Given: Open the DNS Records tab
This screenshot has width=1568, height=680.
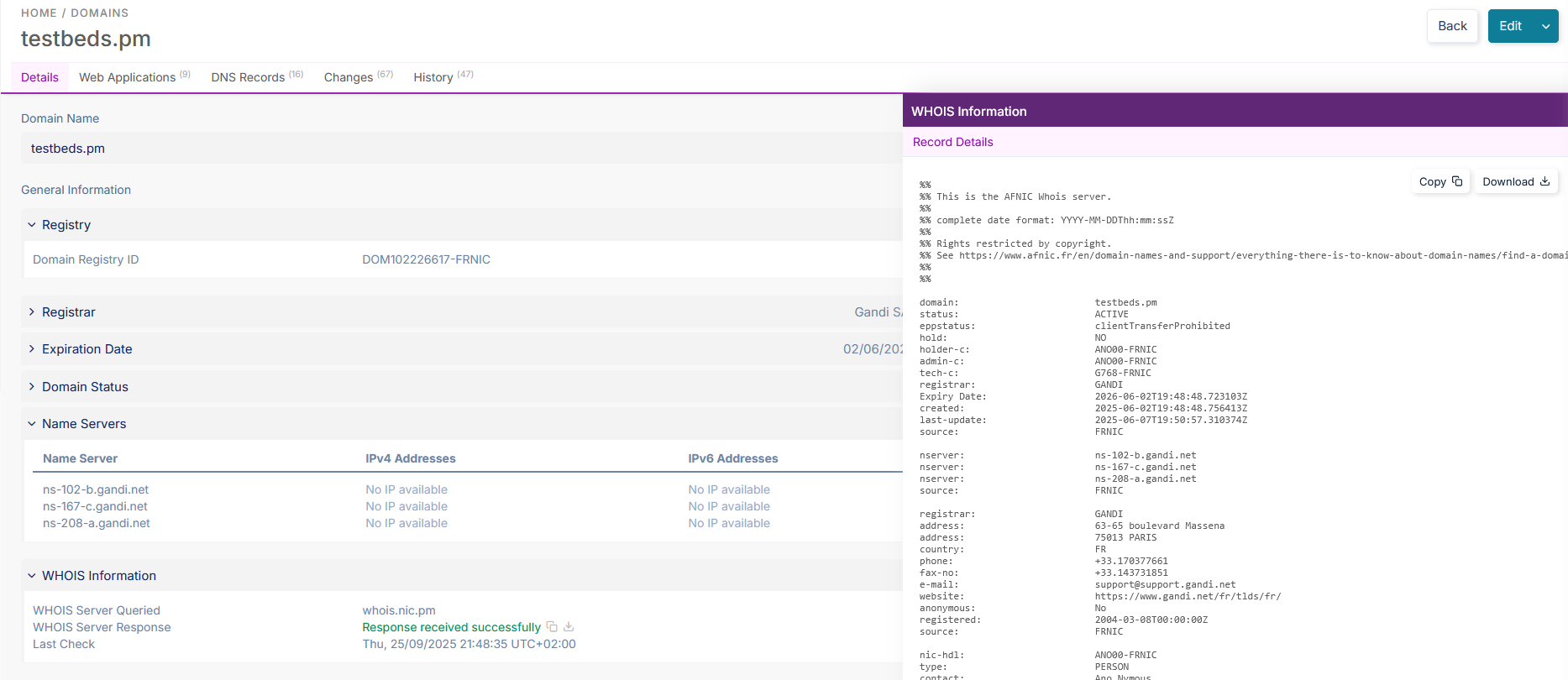Looking at the screenshot, I should 257,77.
